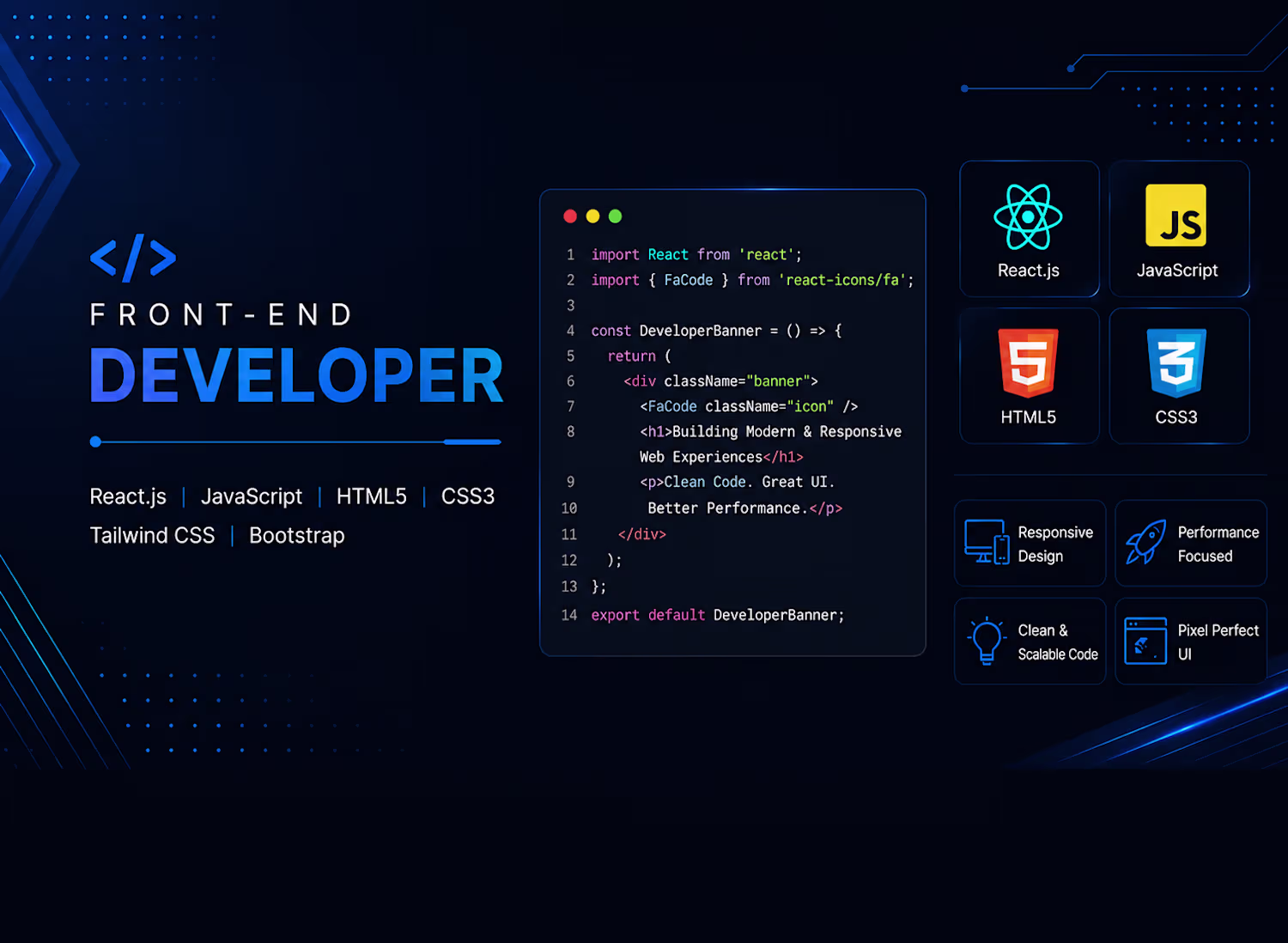Screen dimensions: 1288x943
Task: Click the Pixel Perfect UI browser window icon
Action: (1145, 641)
